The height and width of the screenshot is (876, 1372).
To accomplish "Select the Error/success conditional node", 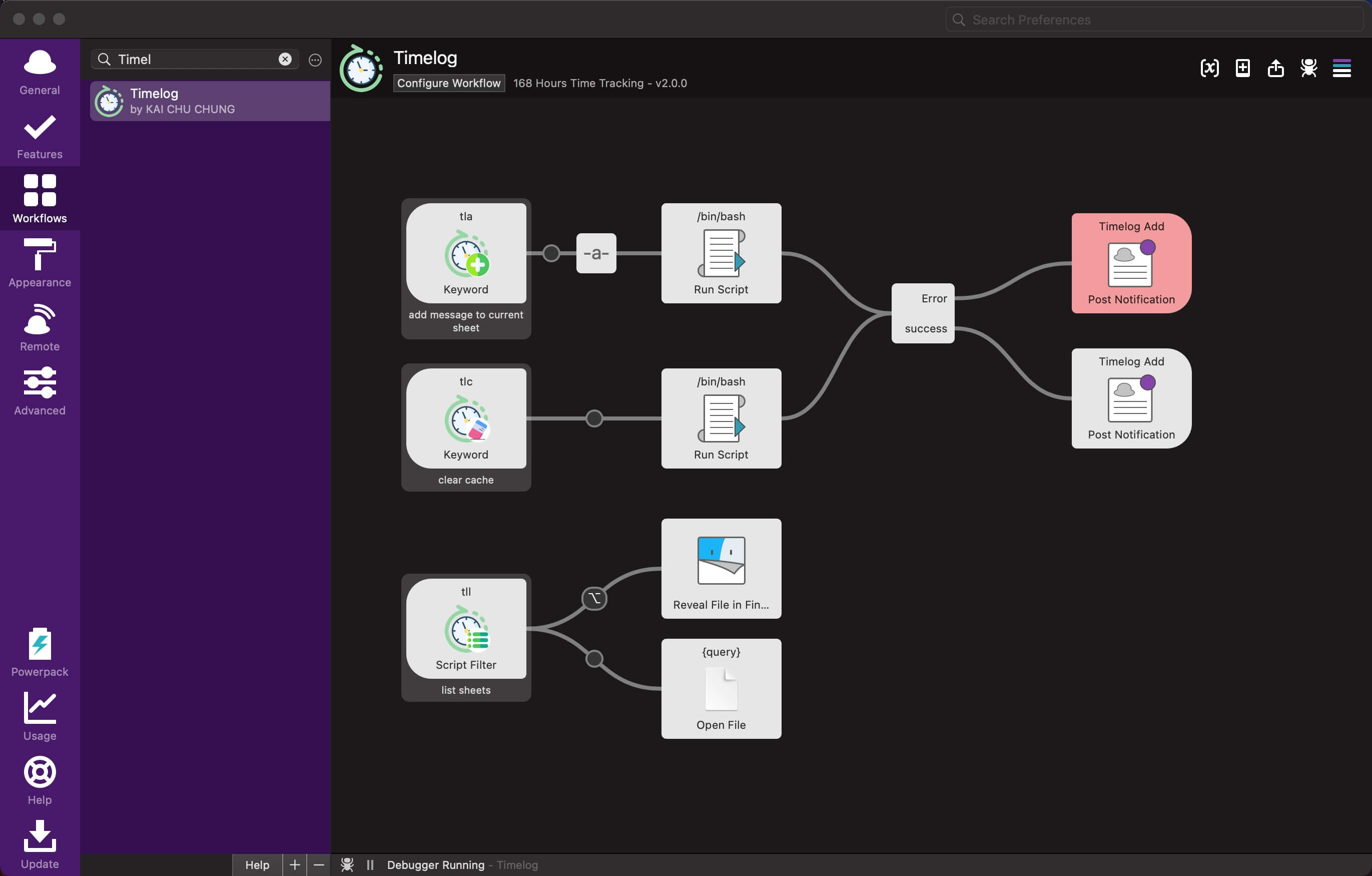I will (x=923, y=313).
